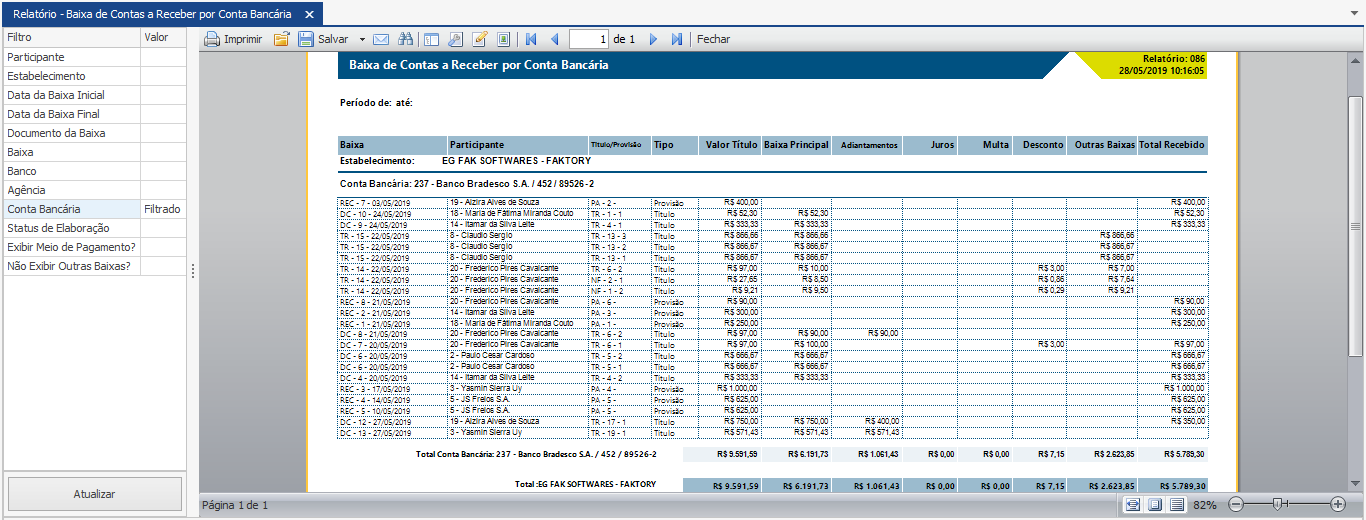
Task: Enable continuous scroll view mode
Action: [x=1177, y=505]
